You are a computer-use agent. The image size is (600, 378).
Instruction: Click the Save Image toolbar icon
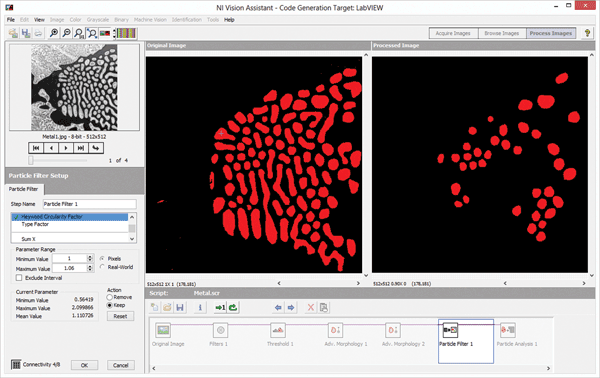pyautogui.click(x=26, y=33)
